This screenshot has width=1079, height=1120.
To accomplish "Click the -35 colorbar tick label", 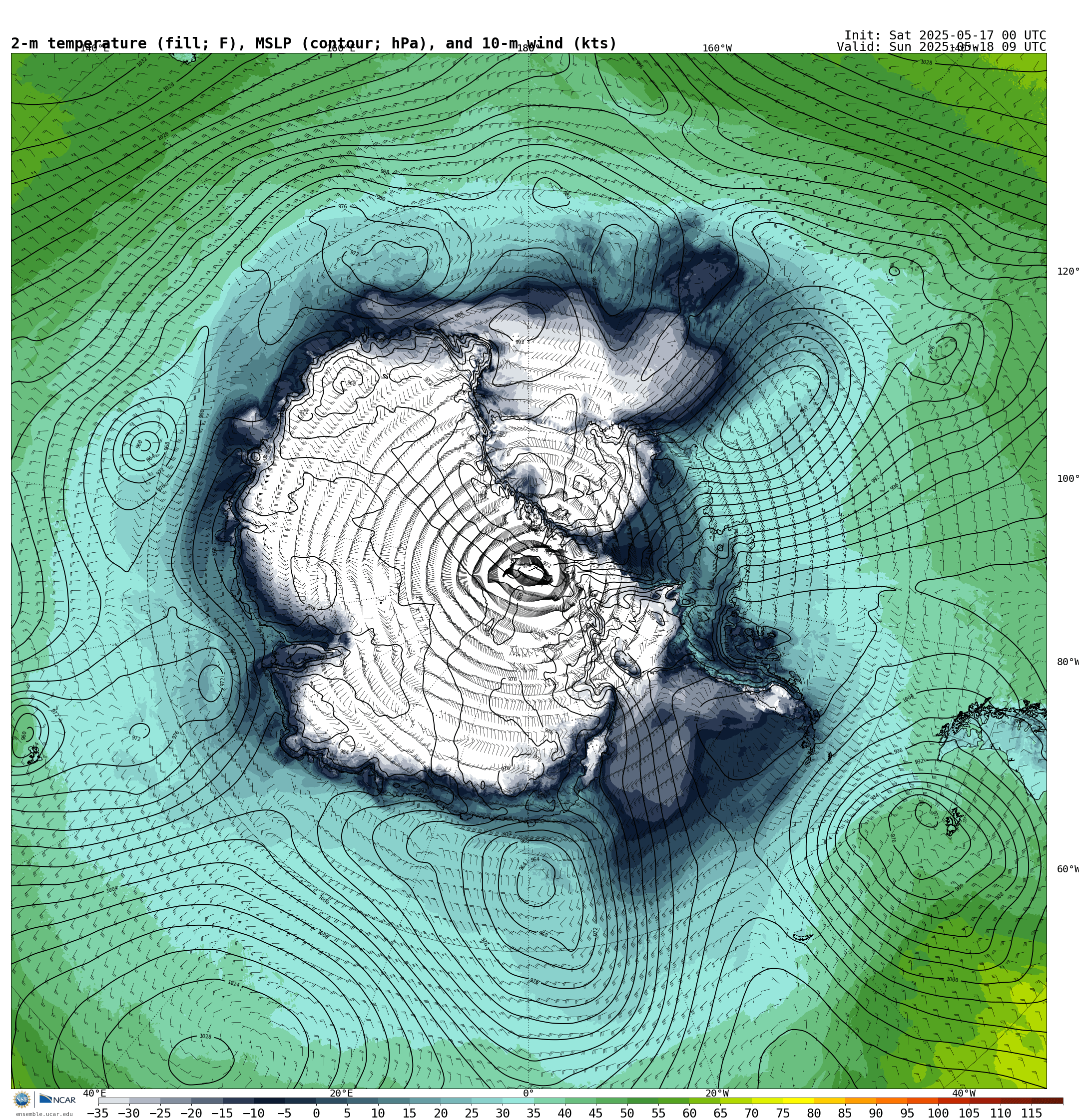I will (x=98, y=1113).
